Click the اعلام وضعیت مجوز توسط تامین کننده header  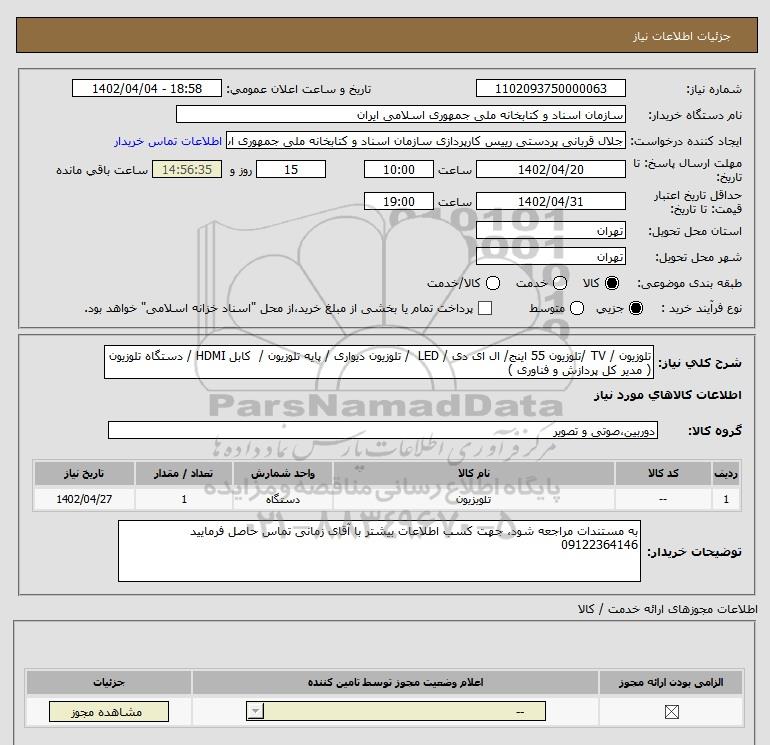tap(396, 682)
